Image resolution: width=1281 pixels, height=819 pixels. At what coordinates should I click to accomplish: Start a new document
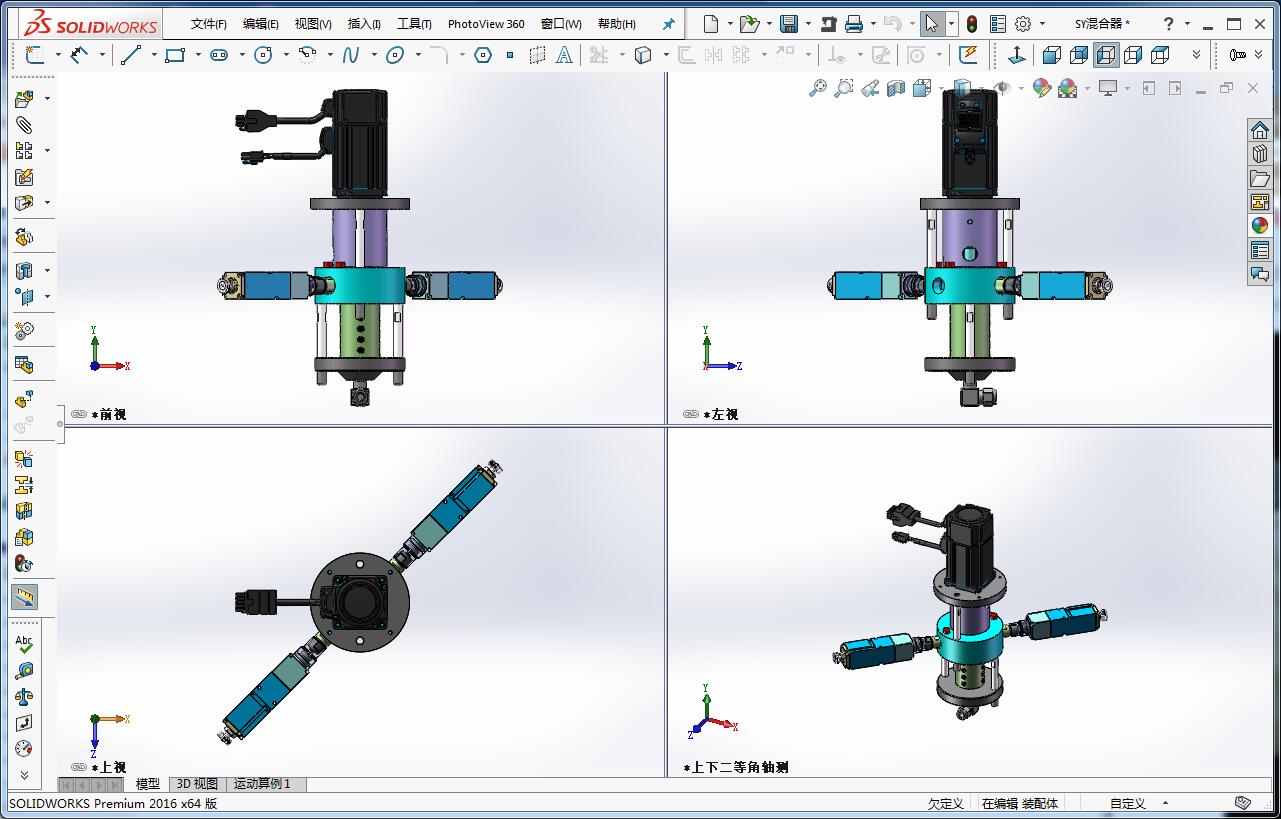click(x=711, y=24)
